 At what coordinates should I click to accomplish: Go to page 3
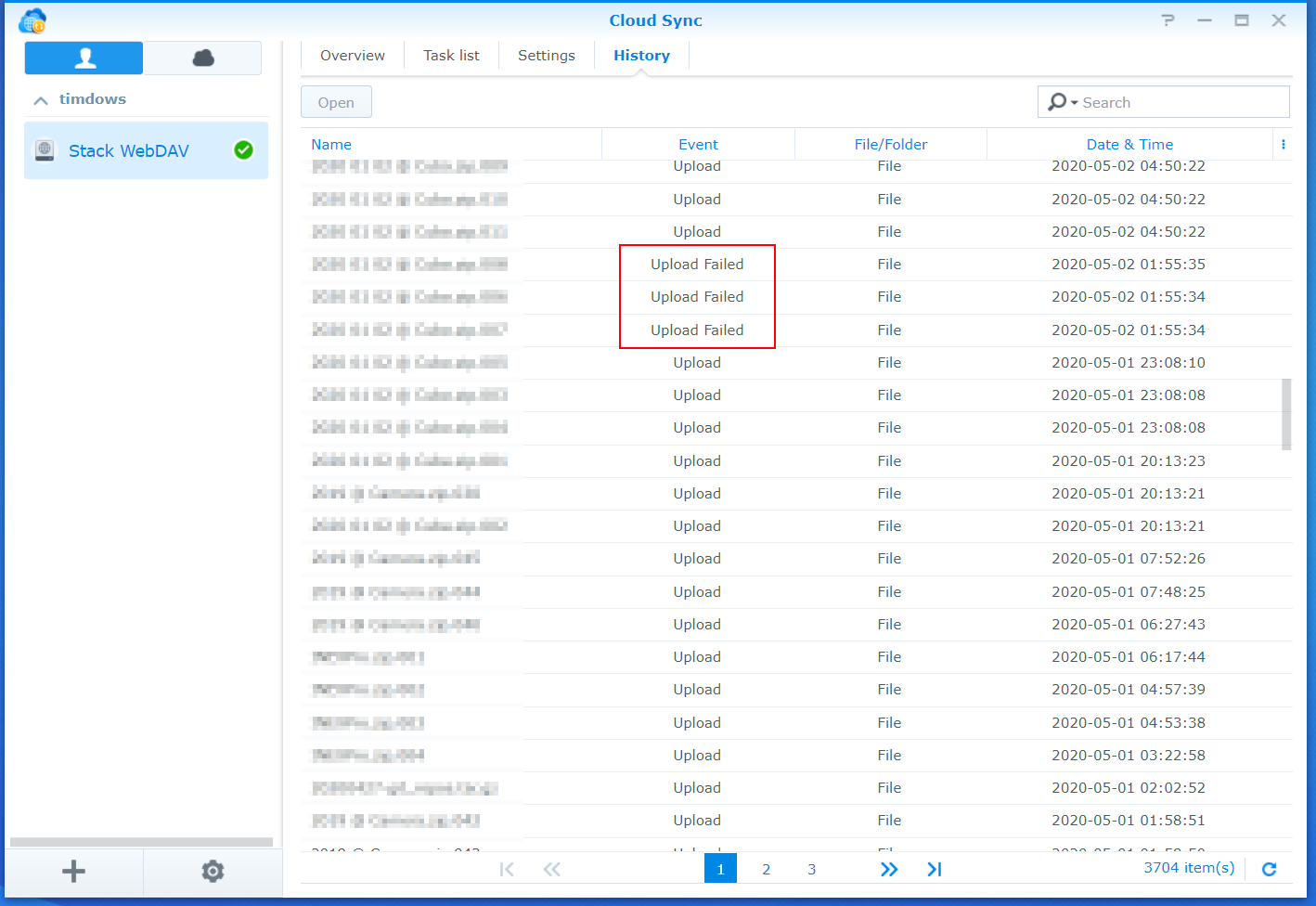coord(811,869)
